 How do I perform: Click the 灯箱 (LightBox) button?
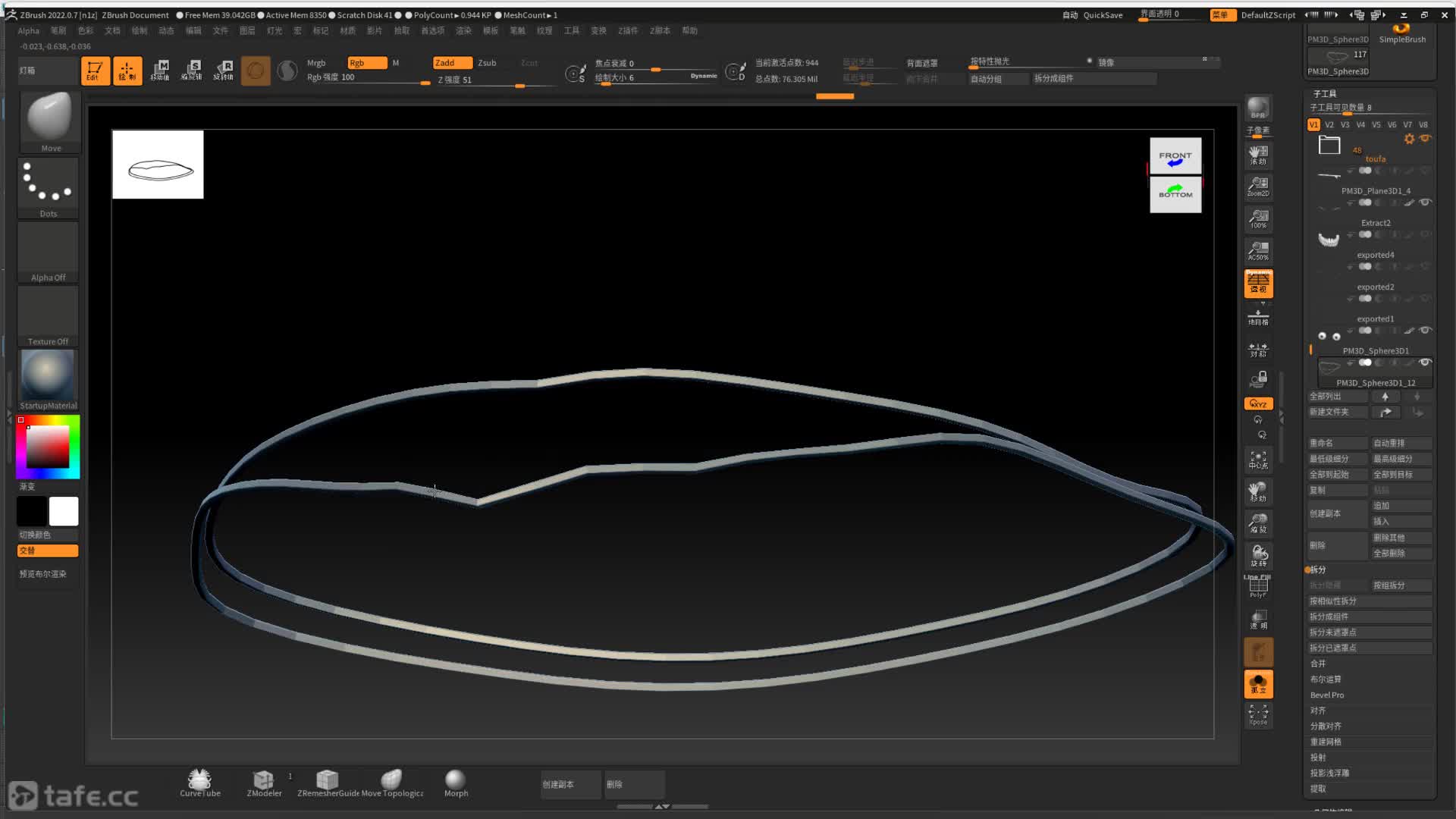(47, 71)
